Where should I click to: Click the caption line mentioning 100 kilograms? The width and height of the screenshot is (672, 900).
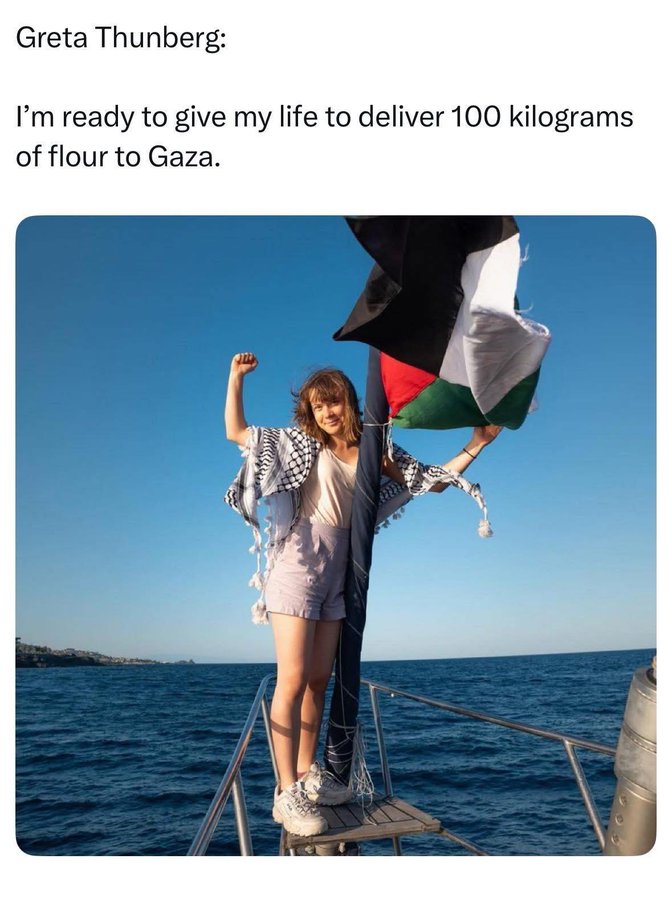tap(324, 117)
